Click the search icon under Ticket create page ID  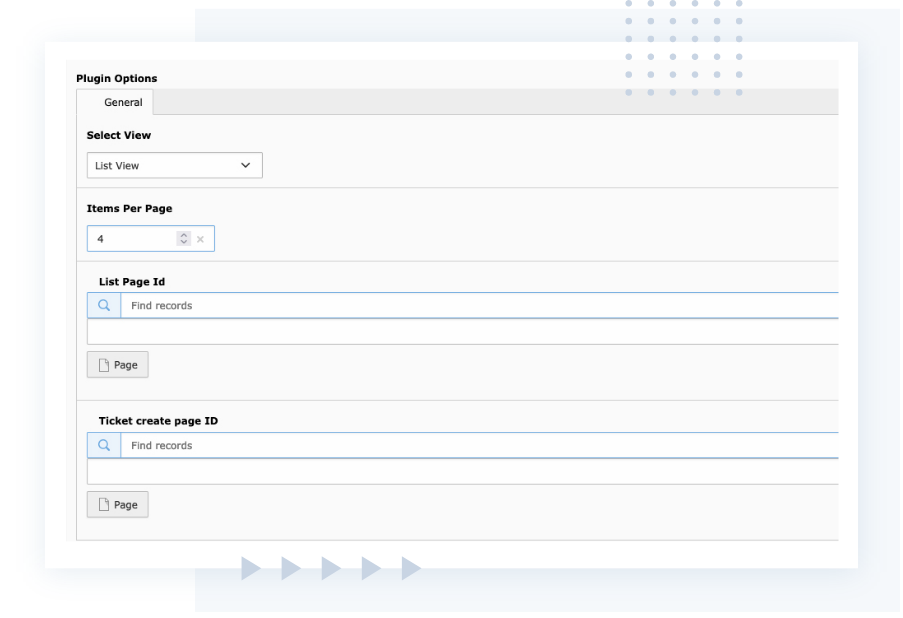[104, 446]
